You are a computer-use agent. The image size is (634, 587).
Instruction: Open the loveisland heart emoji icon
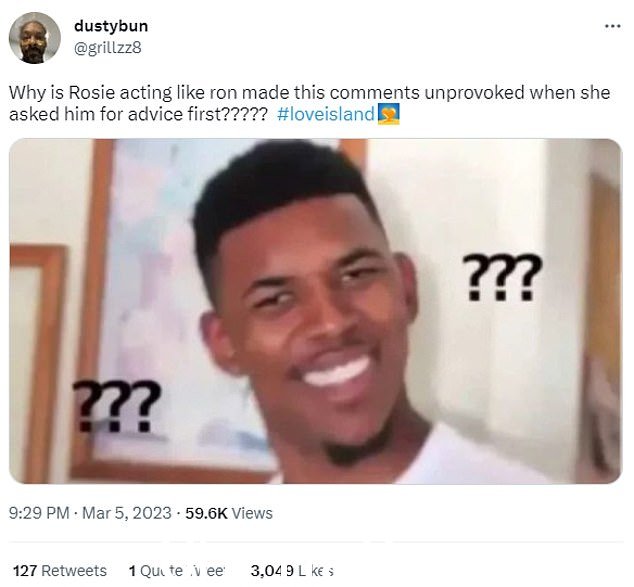point(388,114)
